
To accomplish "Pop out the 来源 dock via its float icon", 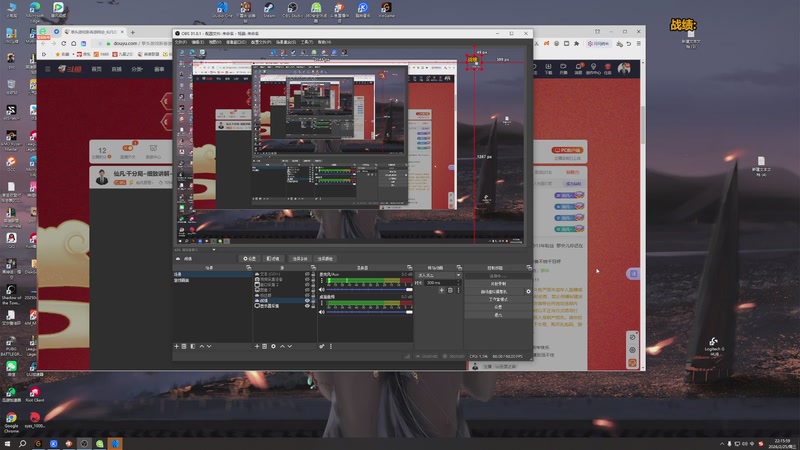I will click(313, 267).
